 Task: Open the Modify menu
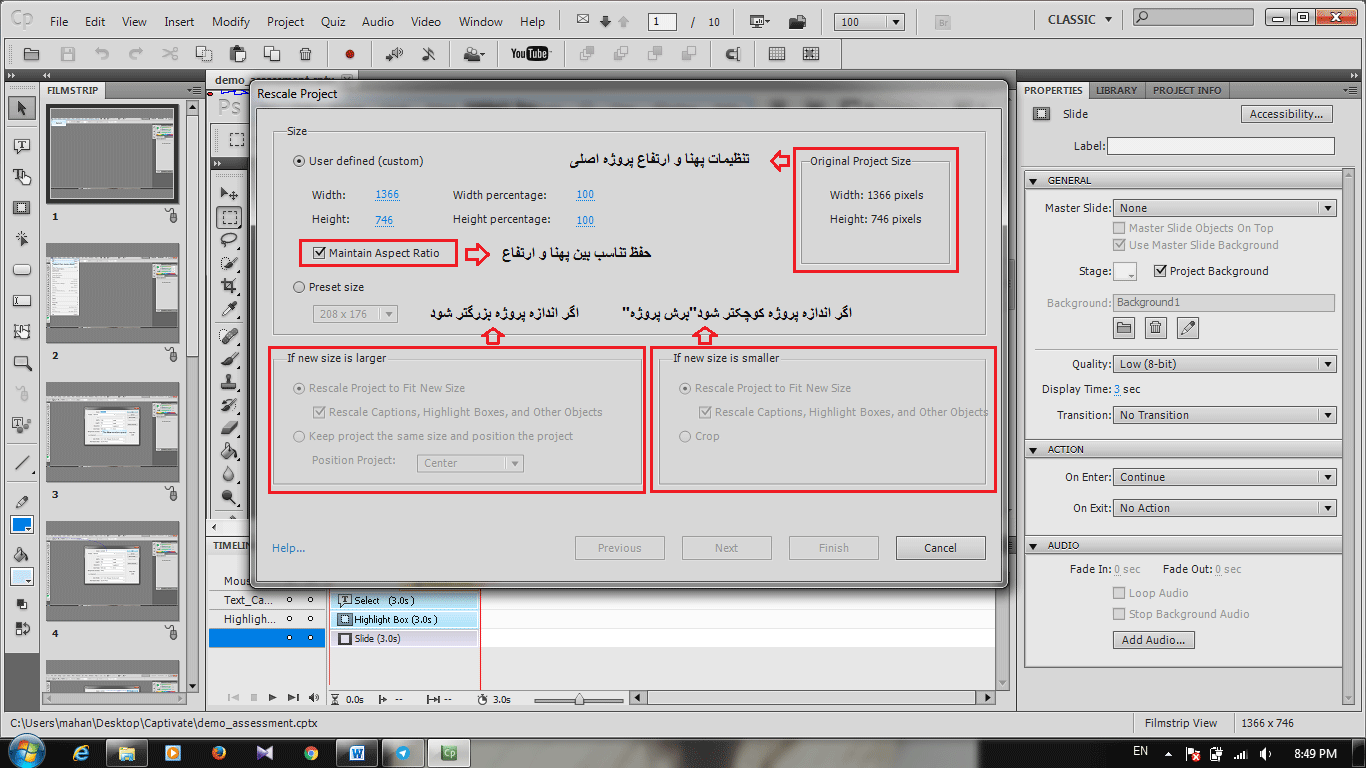click(x=231, y=21)
